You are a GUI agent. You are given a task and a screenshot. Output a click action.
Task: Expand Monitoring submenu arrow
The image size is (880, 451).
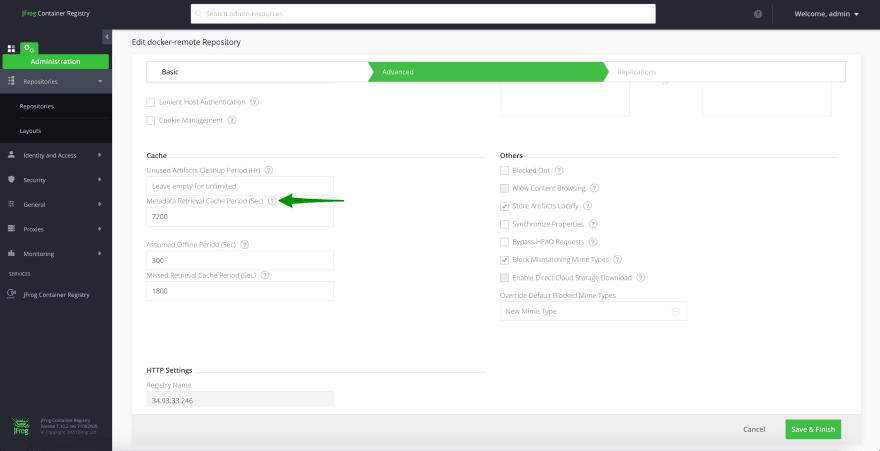coord(100,254)
